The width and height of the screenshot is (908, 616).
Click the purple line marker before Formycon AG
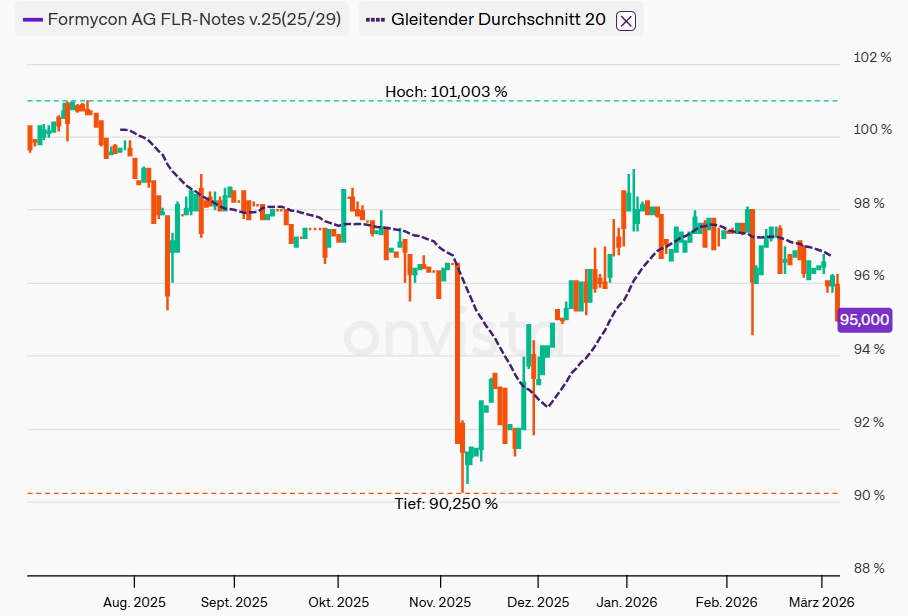pyautogui.click(x=33, y=20)
